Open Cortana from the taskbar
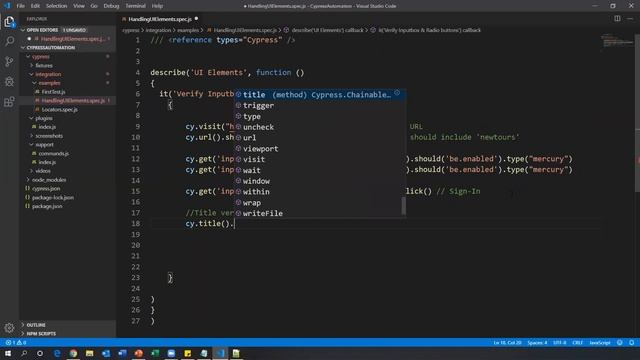The image size is (640, 360). click(40, 353)
